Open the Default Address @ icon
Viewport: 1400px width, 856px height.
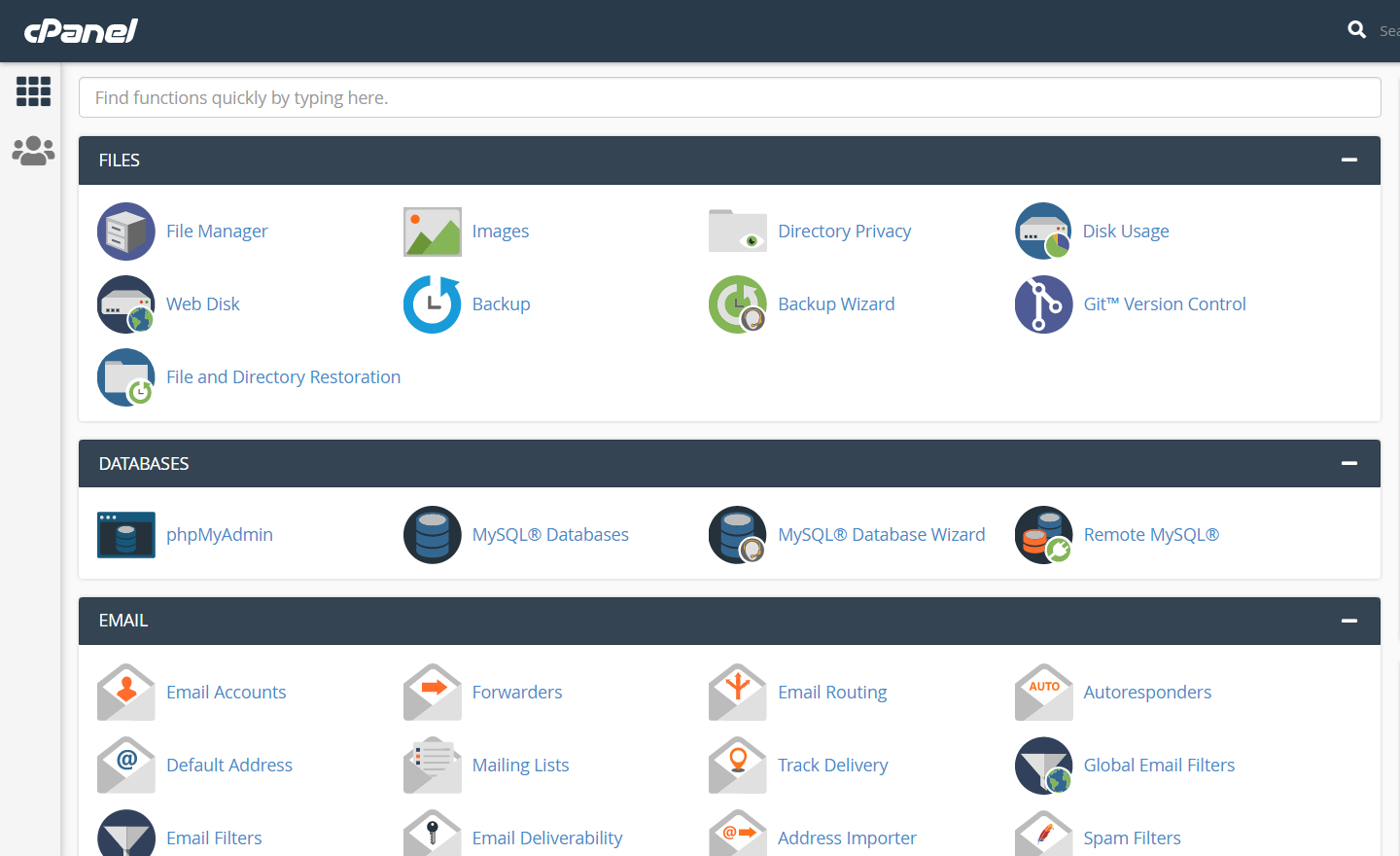126,766
